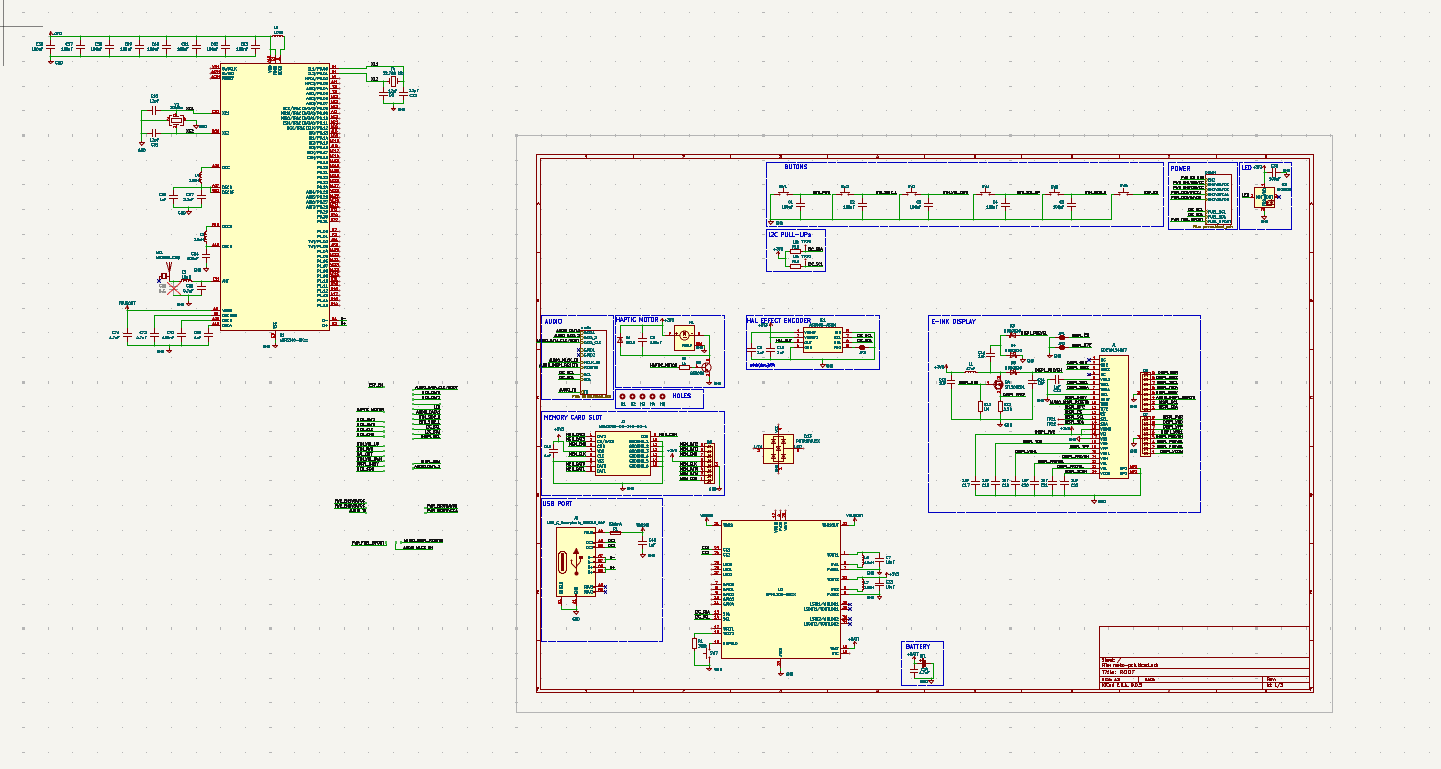Select the title block Title: ROOT field
The height and width of the screenshot is (769, 1441).
coord(1120,672)
